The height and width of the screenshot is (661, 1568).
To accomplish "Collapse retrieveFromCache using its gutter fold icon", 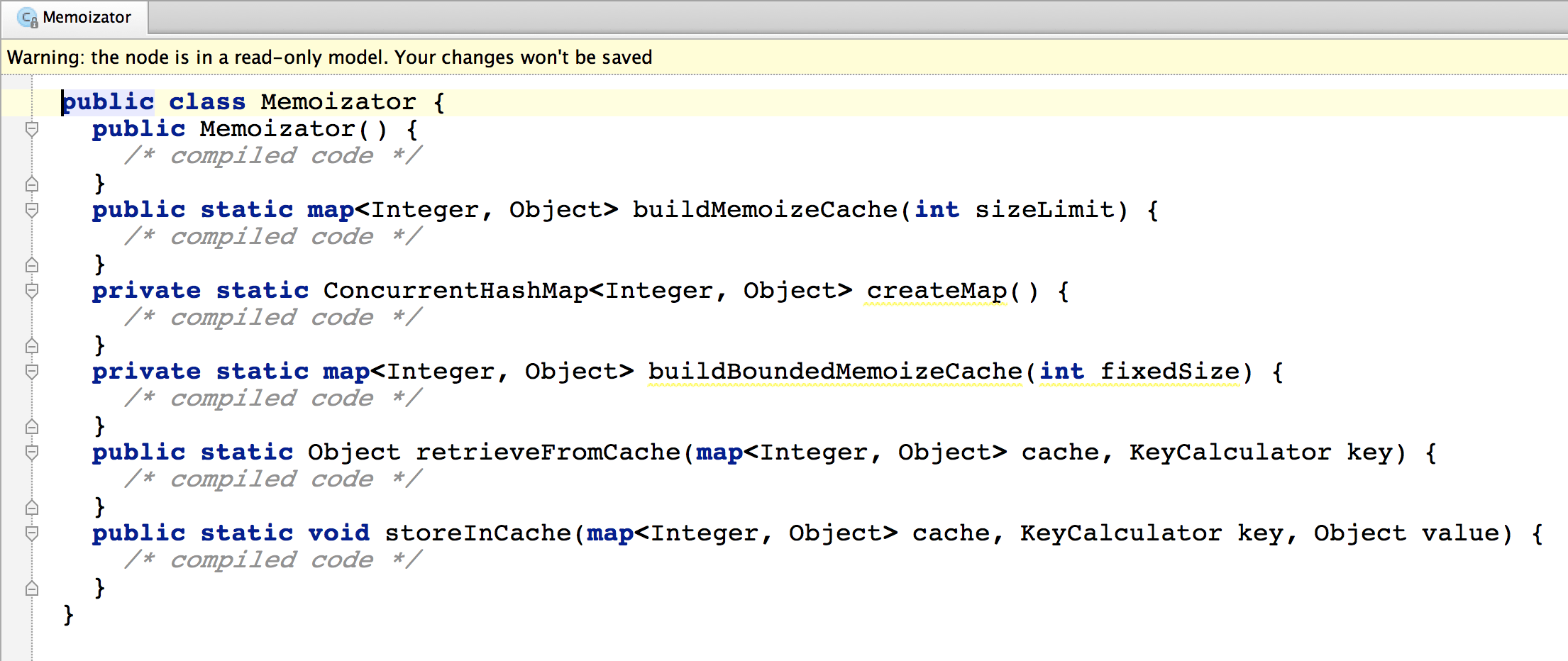I will pos(32,452).
